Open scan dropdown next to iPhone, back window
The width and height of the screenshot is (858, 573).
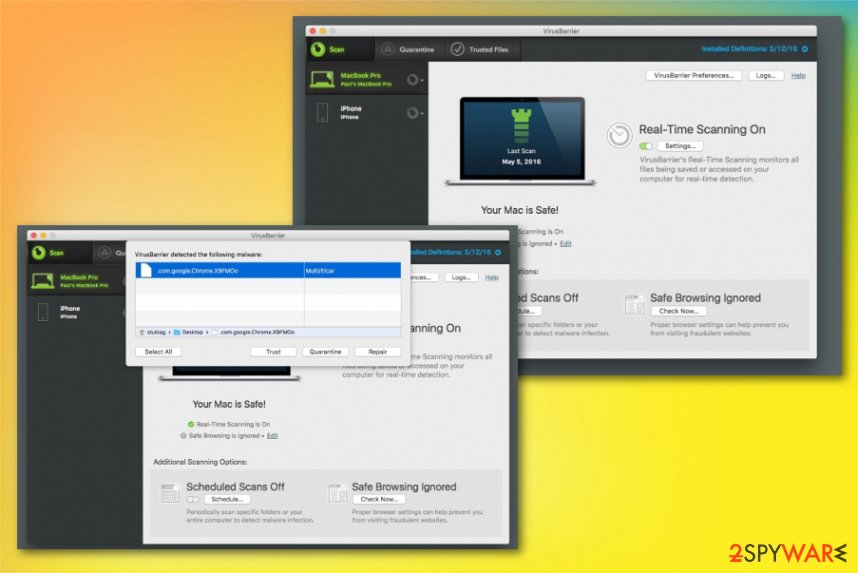click(x=415, y=113)
